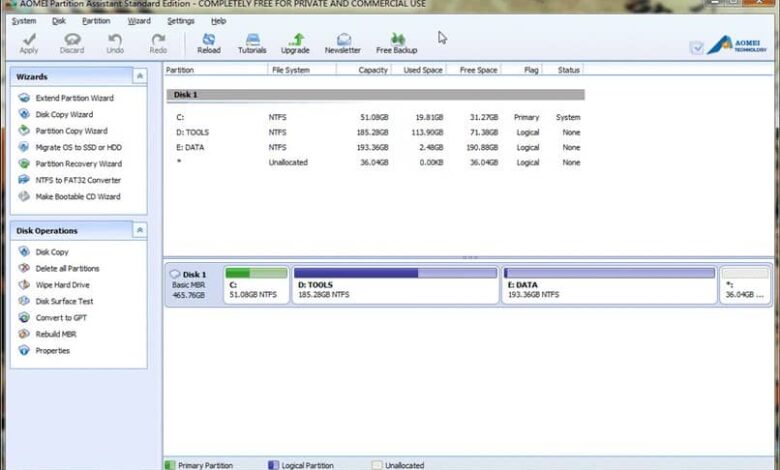Click the Properties icon in Disk Operations
The image size is (780, 470).
click(x=24, y=350)
